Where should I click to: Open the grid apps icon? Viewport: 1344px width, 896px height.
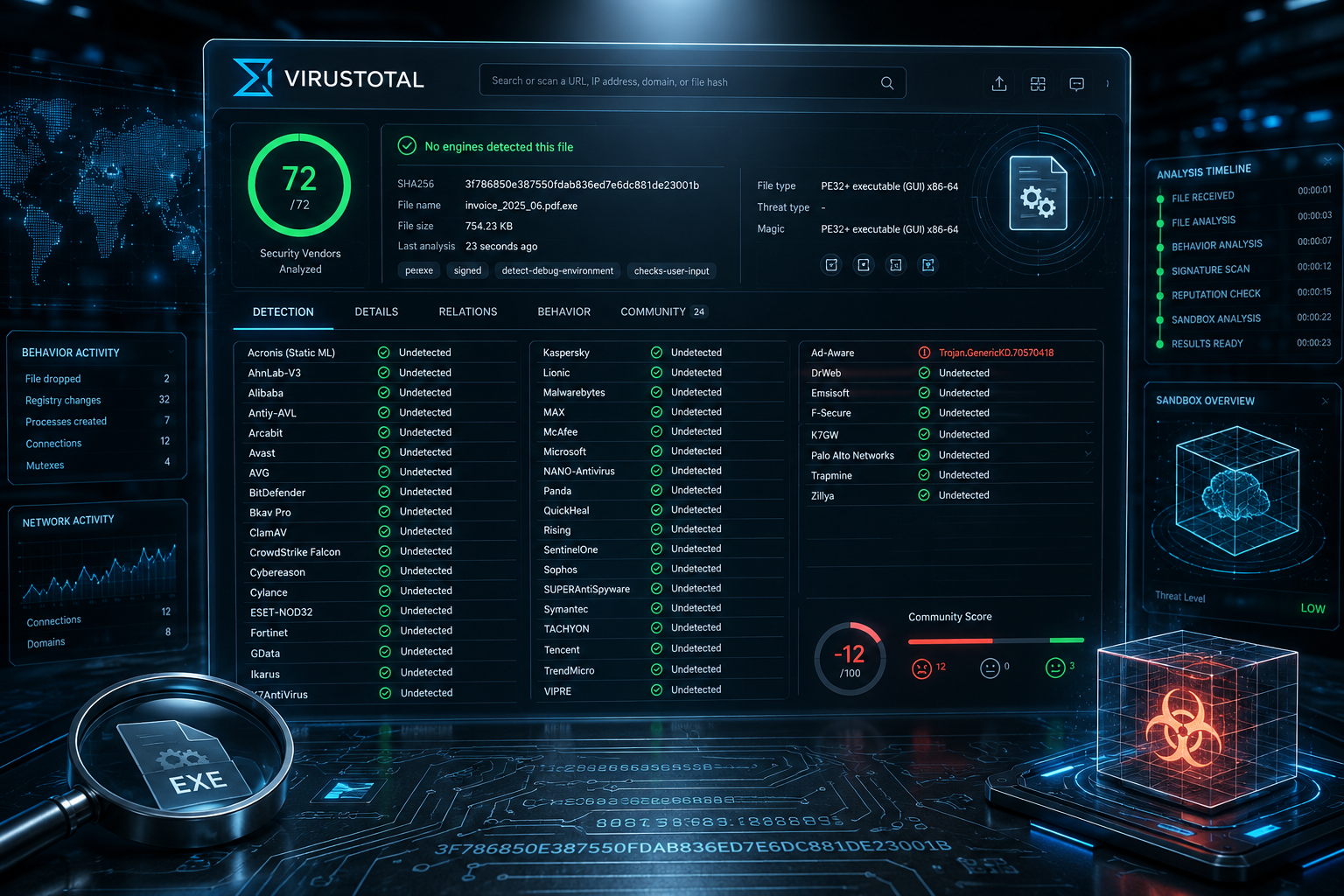click(x=1038, y=84)
